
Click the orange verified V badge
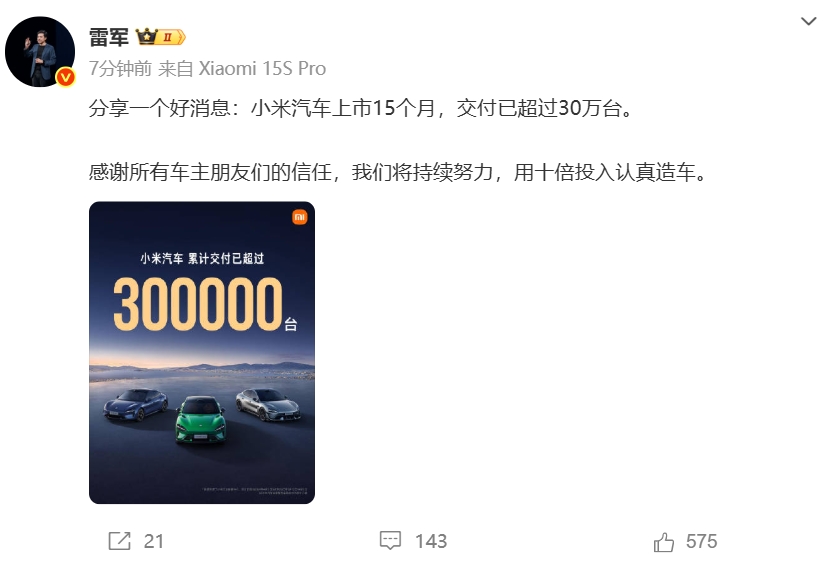coord(66,78)
